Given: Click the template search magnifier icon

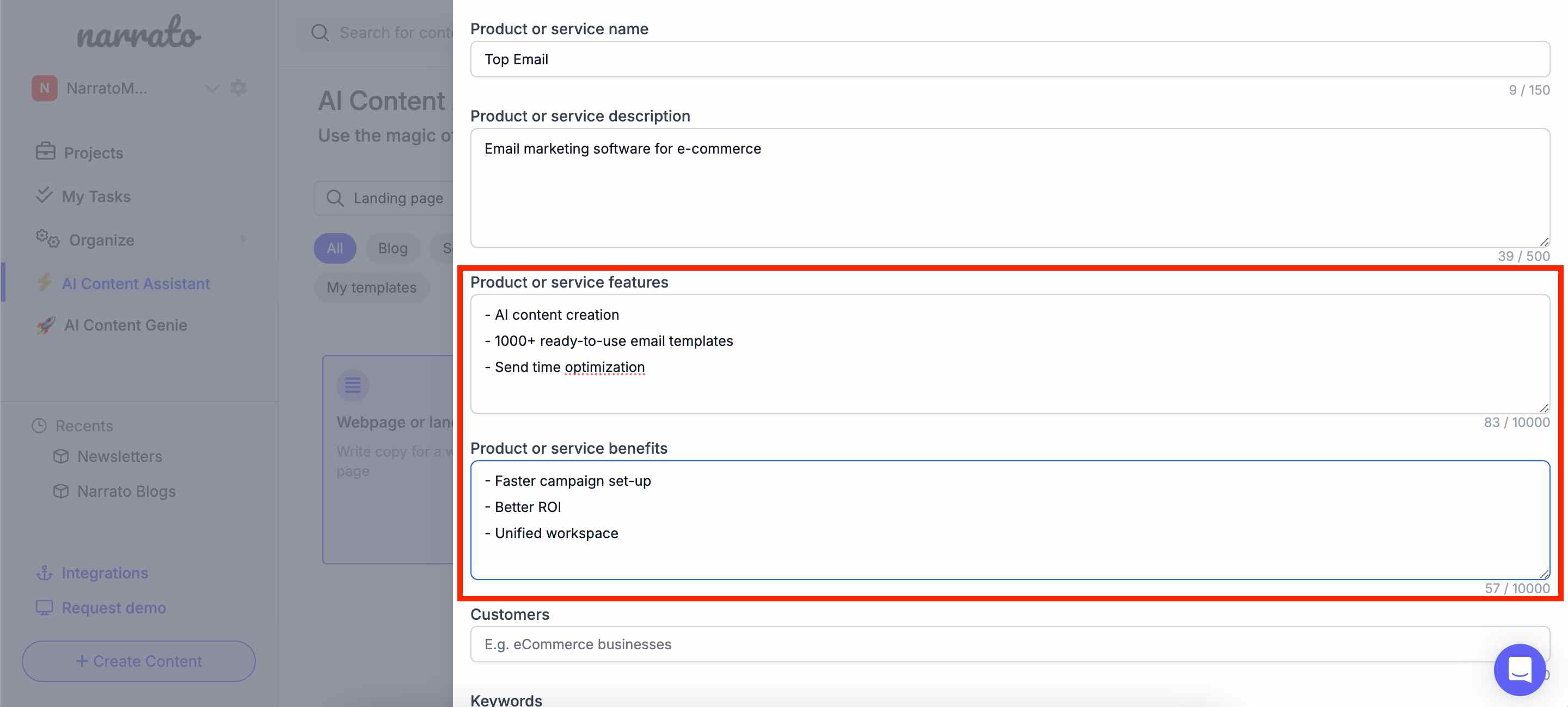Looking at the screenshot, I should pyautogui.click(x=335, y=198).
